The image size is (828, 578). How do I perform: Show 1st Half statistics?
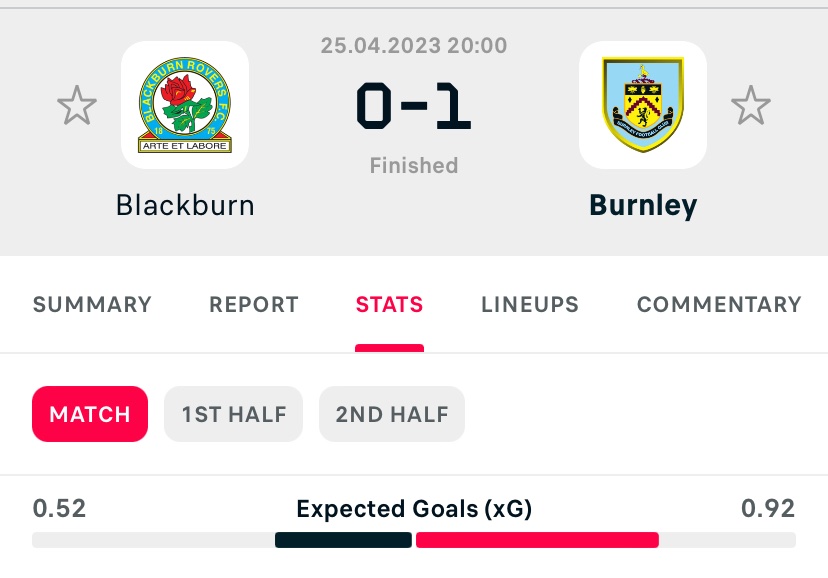[233, 414]
